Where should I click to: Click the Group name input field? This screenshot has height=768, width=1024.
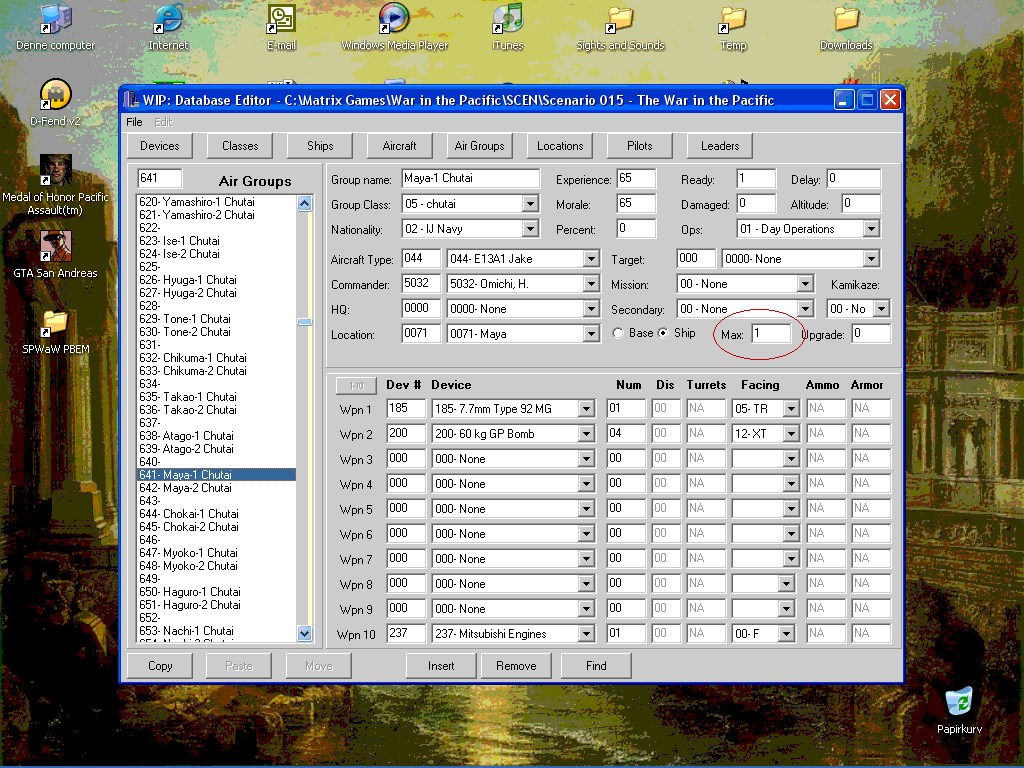pos(470,179)
